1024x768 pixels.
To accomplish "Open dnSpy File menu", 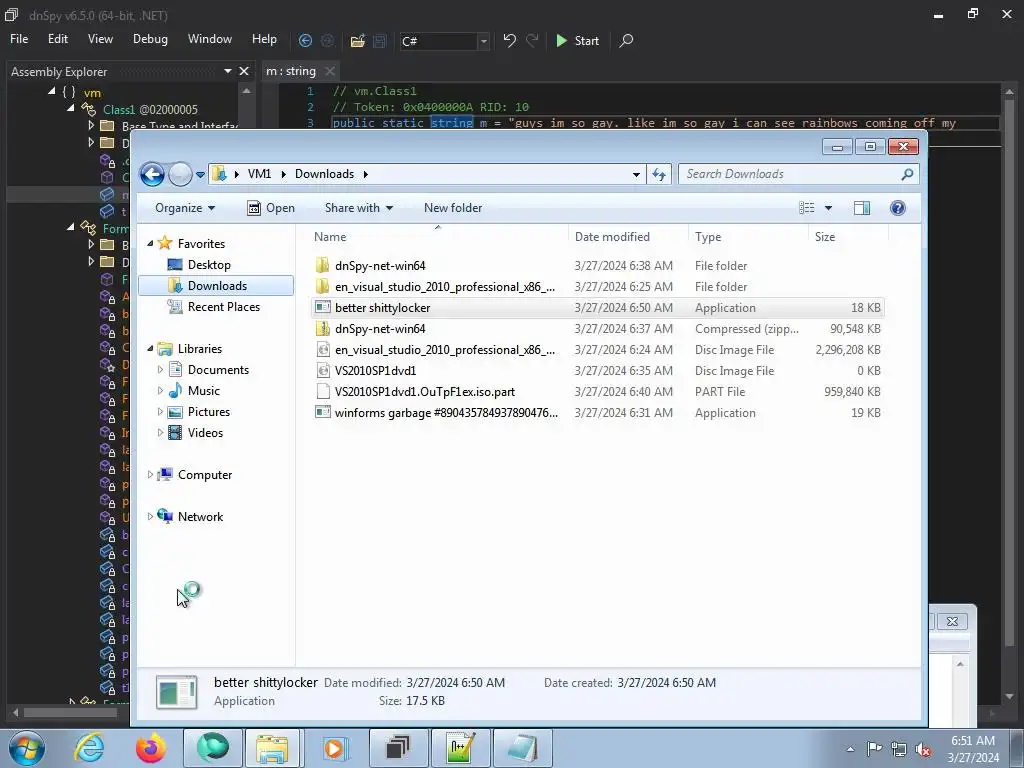I will [x=19, y=39].
